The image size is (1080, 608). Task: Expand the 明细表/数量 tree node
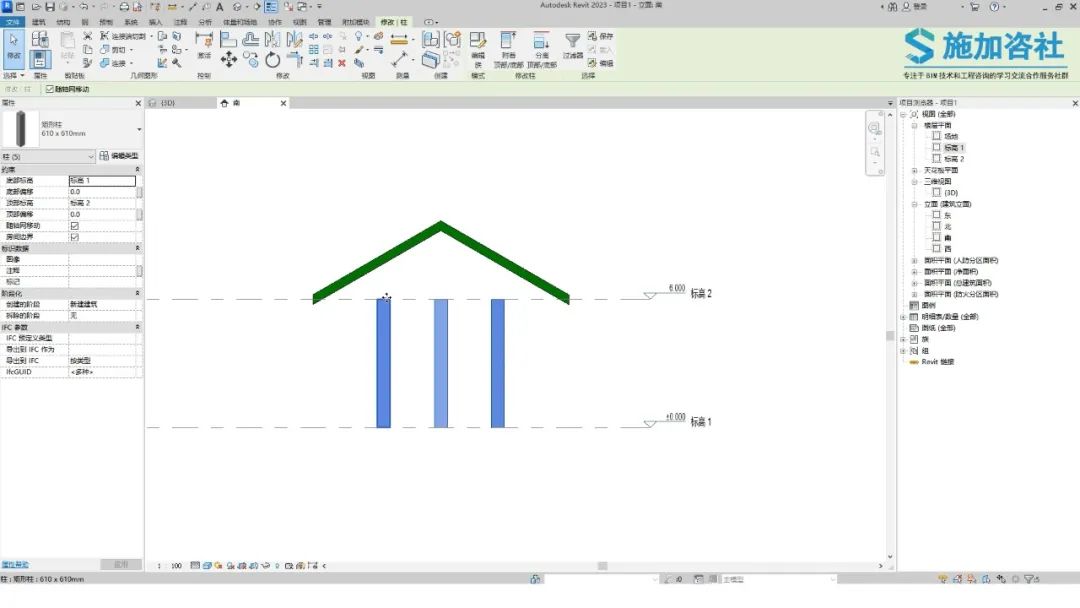903,317
